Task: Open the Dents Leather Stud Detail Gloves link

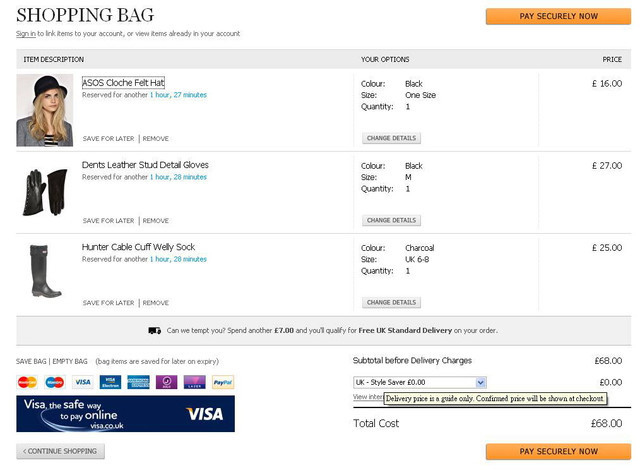Action: tap(145, 165)
